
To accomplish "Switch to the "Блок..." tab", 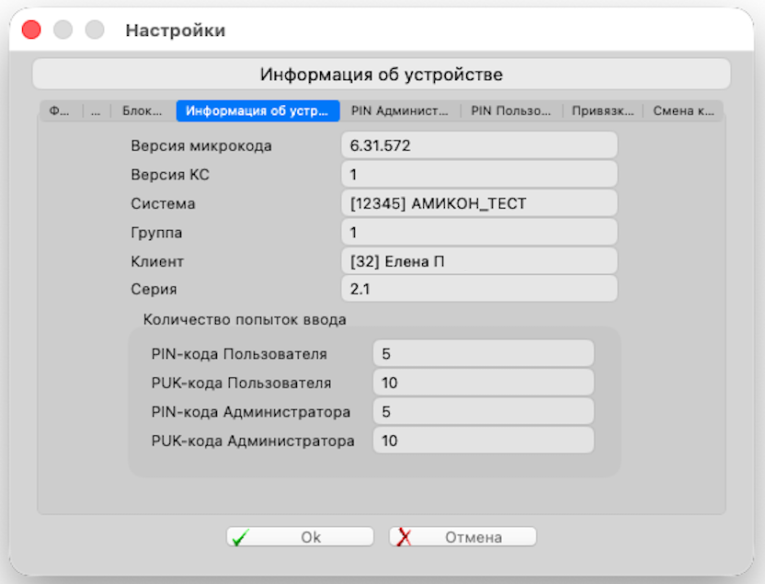I will pyautogui.click(x=142, y=111).
